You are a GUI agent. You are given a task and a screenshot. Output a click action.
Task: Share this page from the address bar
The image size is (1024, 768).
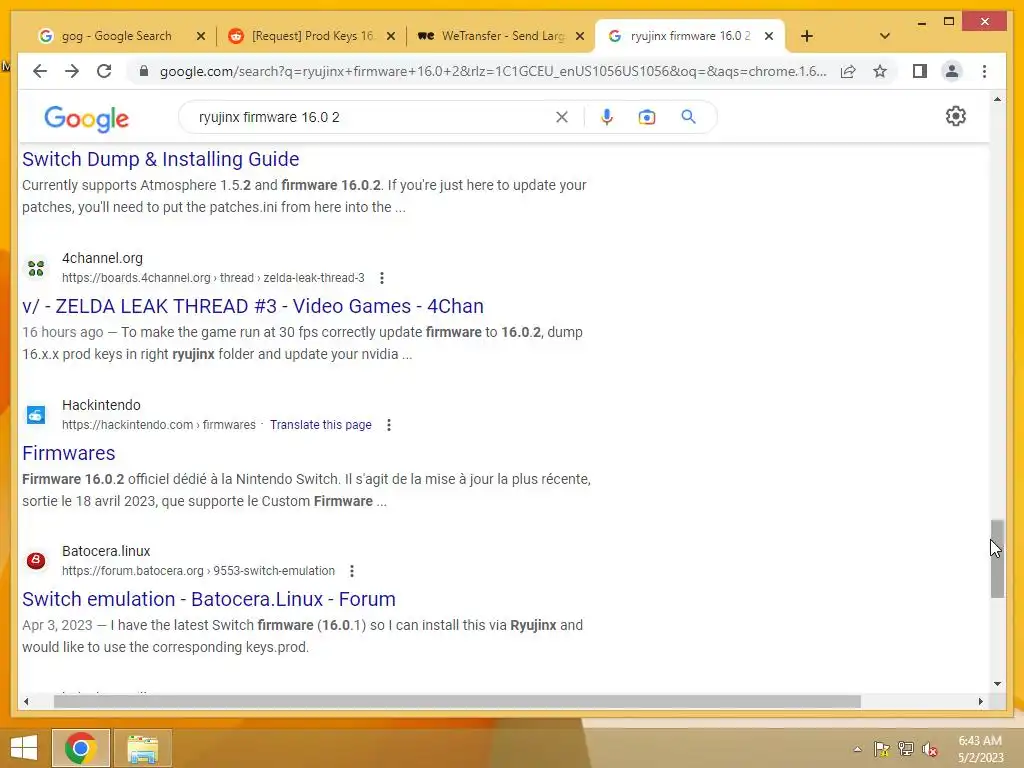pos(848,71)
